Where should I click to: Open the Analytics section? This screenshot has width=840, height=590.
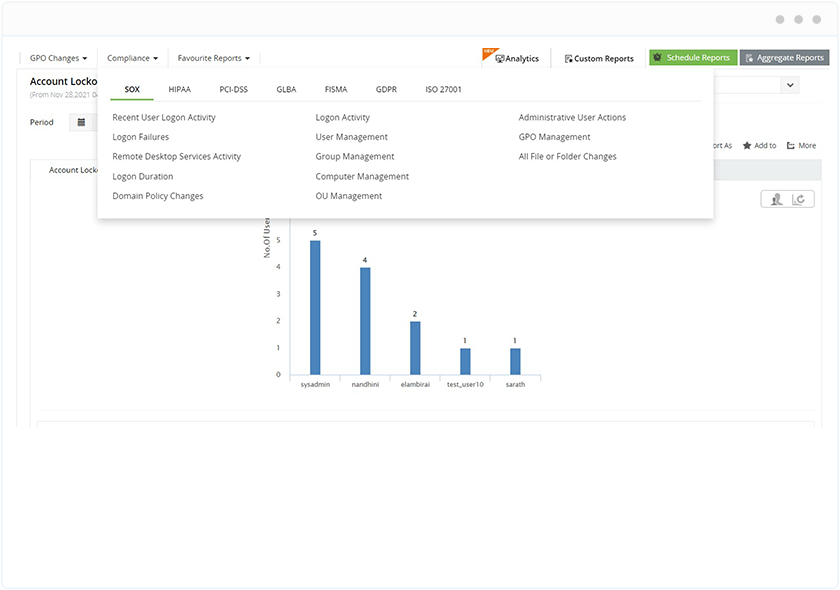click(517, 58)
